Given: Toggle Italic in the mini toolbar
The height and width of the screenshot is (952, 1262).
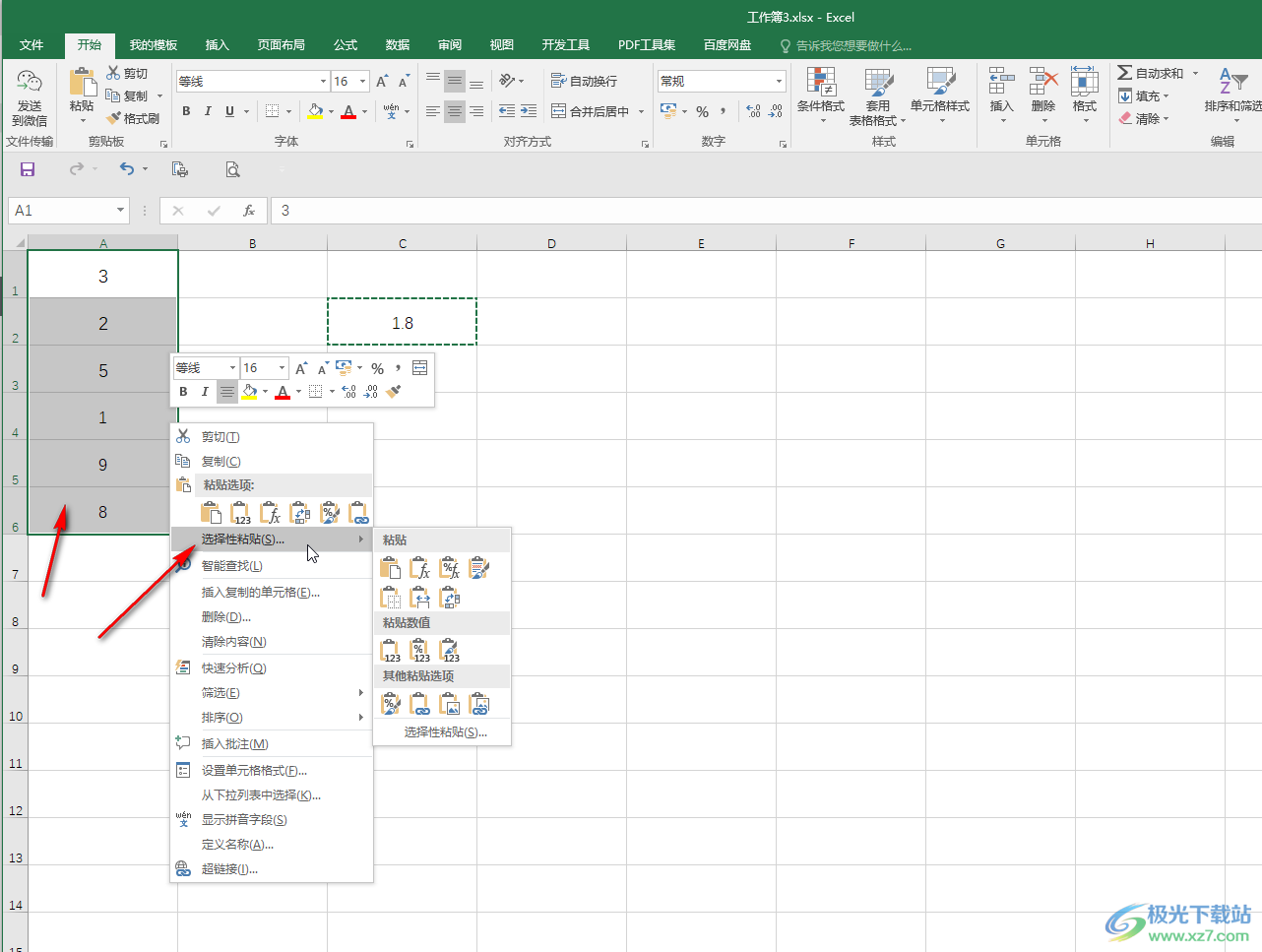Looking at the screenshot, I should pos(205,392).
